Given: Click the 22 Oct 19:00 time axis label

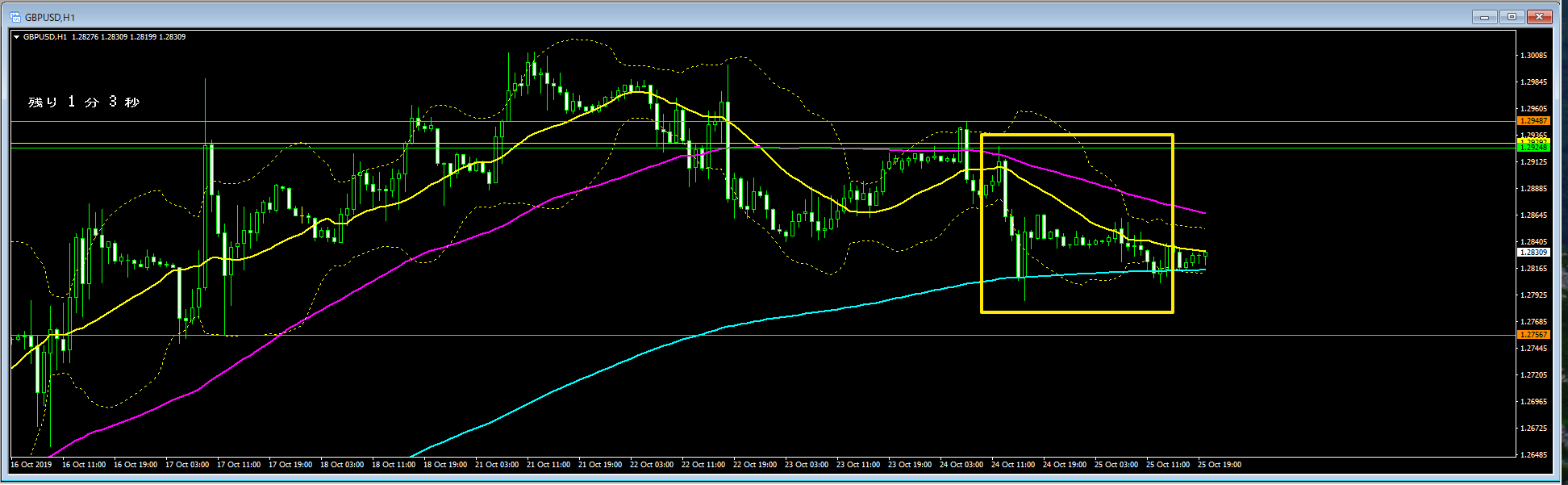Looking at the screenshot, I should pyautogui.click(x=755, y=465).
